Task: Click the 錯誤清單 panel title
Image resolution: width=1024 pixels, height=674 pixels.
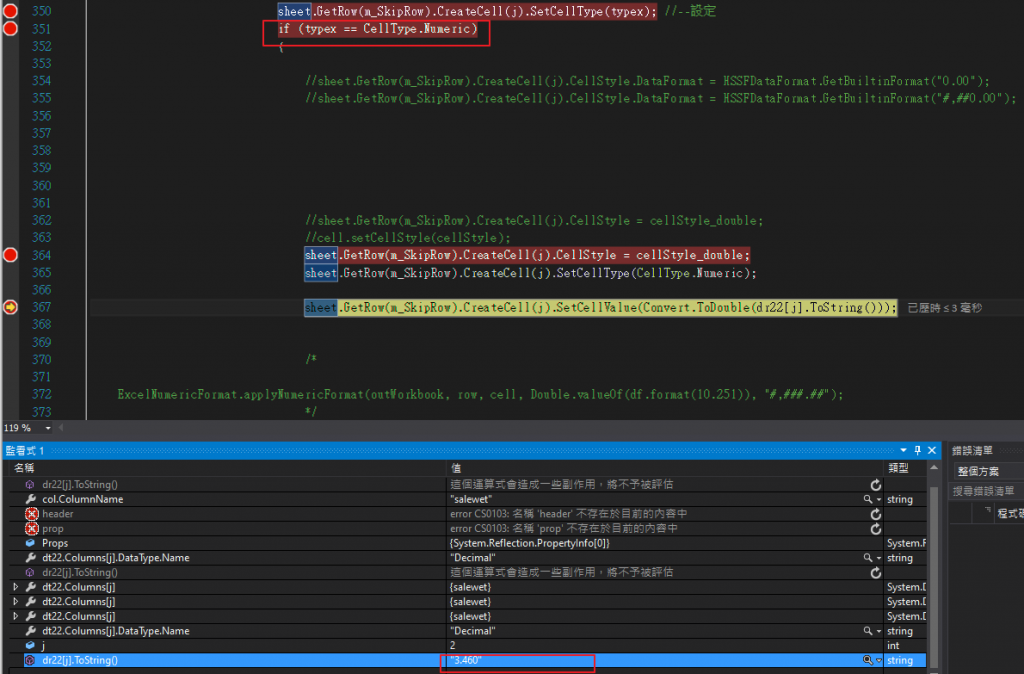Action: click(x=972, y=450)
